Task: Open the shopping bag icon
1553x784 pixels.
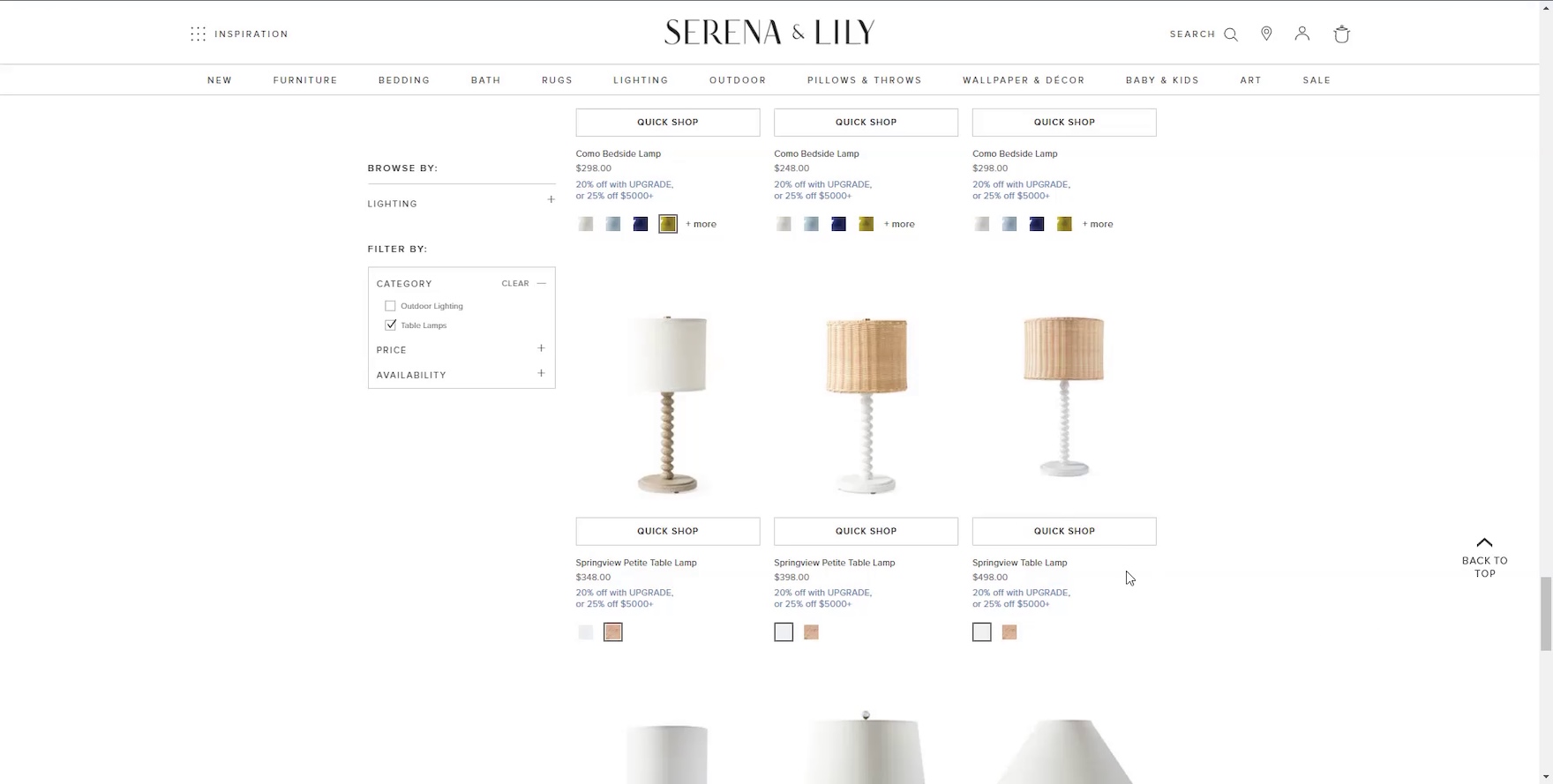Action: (1341, 34)
